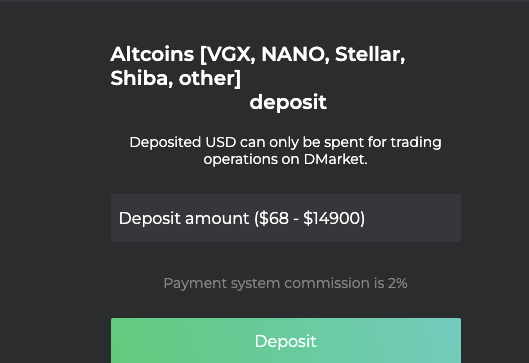529x363 pixels.
Task: Click 'NANO' in the heading
Action: [x=295, y=54]
